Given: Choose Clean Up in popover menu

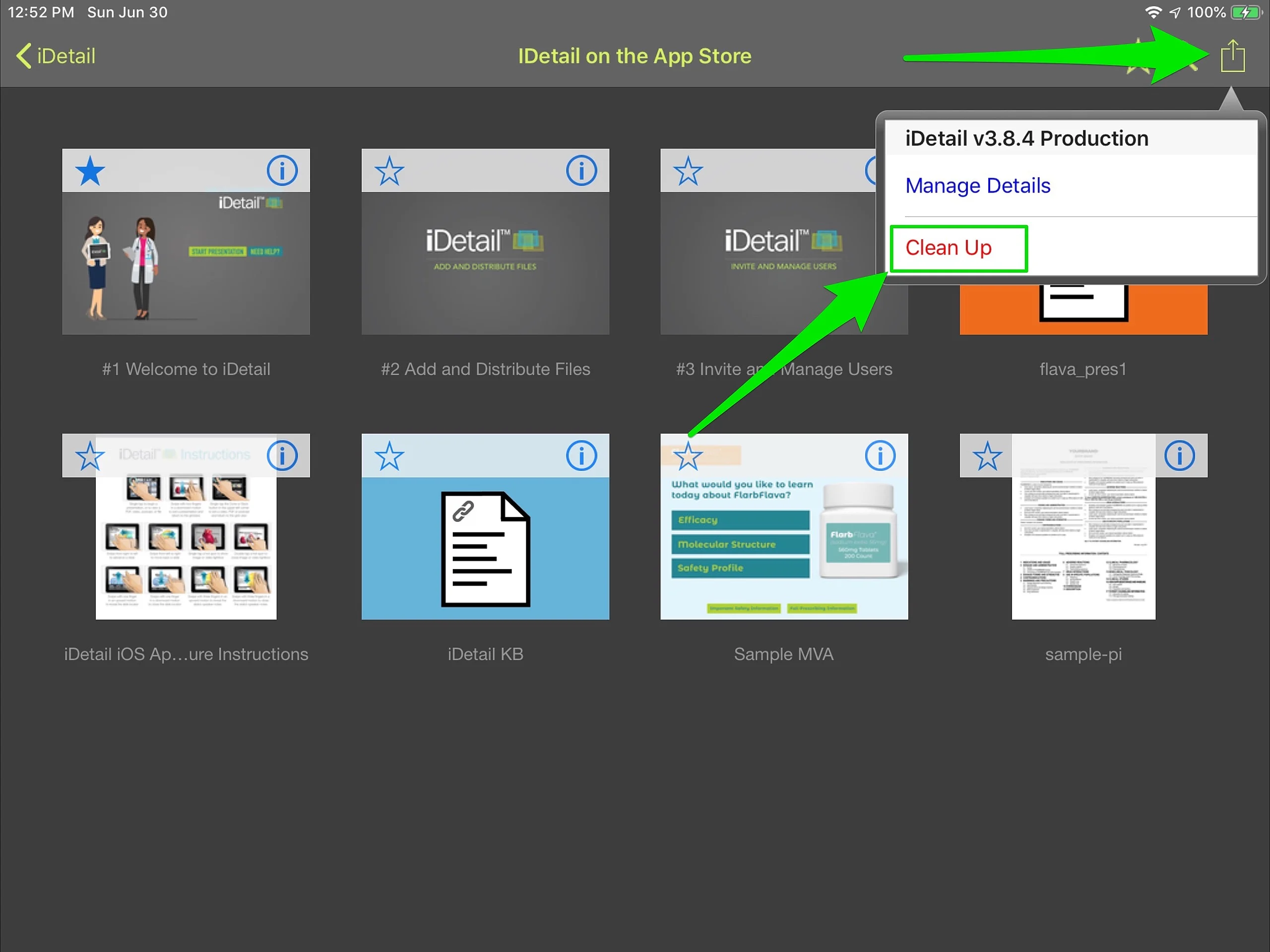Looking at the screenshot, I should point(949,248).
